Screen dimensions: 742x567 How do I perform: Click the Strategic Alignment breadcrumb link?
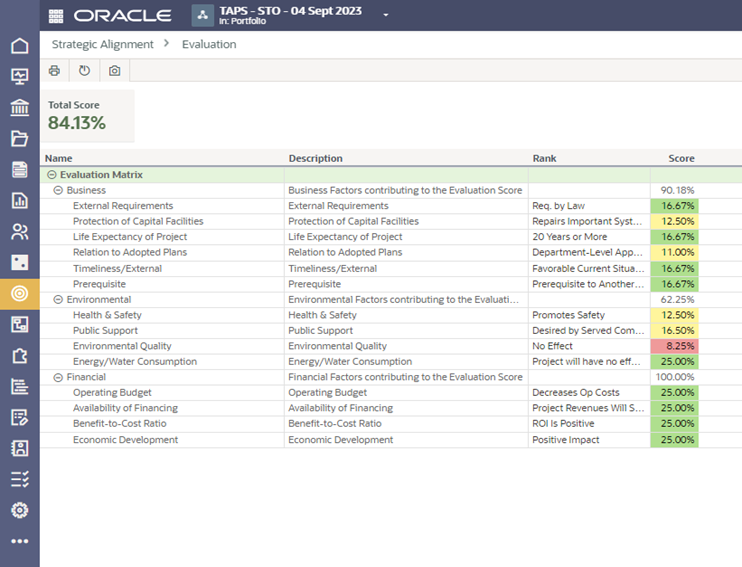[x=102, y=44]
